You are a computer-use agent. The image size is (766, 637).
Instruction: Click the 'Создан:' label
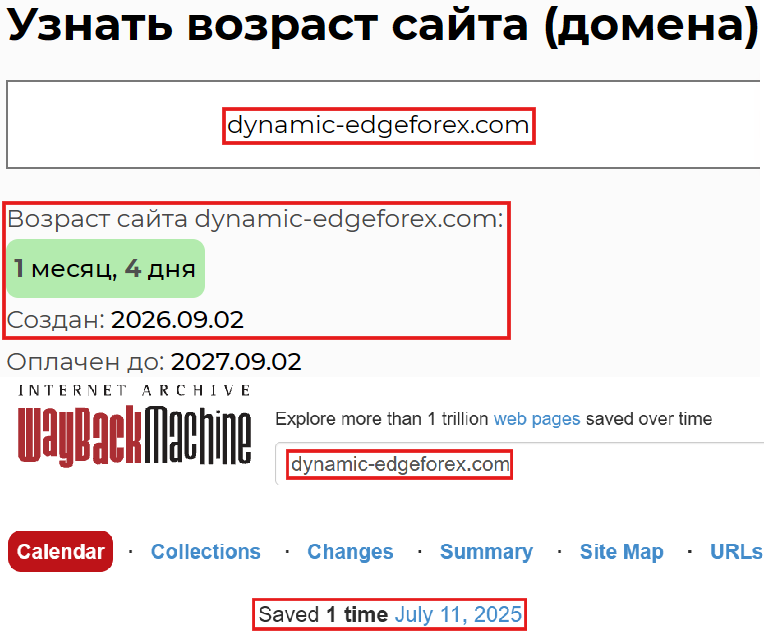point(56,320)
